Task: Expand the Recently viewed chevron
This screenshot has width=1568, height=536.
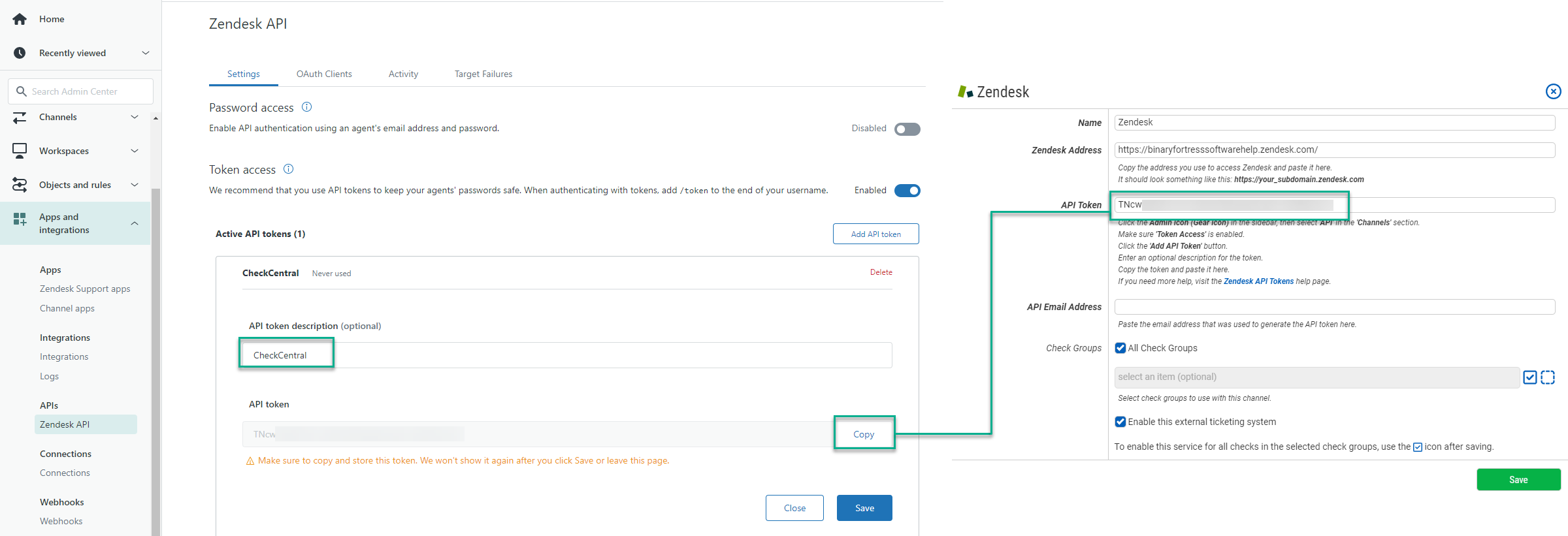Action: click(146, 53)
